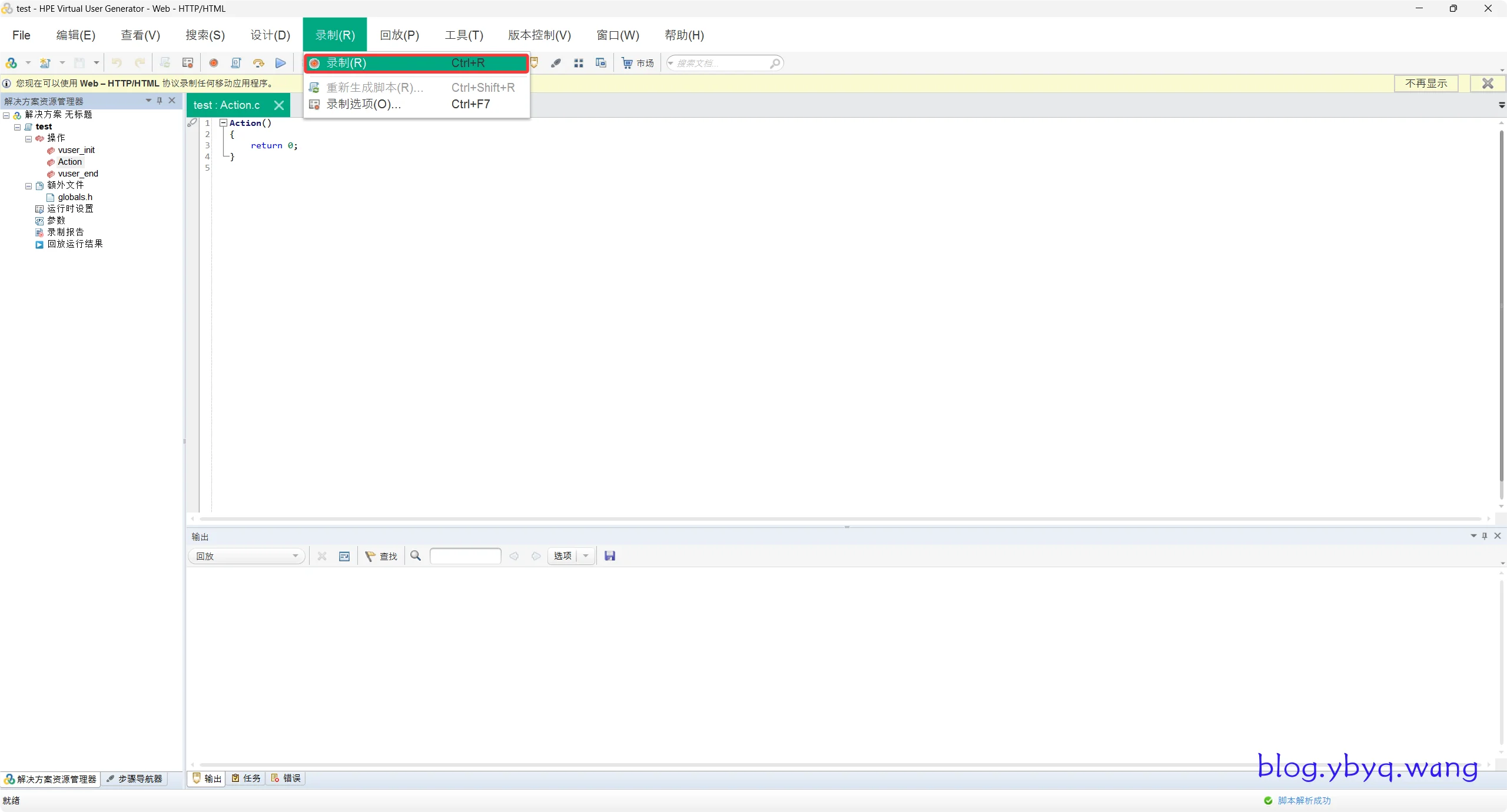Click the 查找 button in output toolbar

tap(381, 556)
